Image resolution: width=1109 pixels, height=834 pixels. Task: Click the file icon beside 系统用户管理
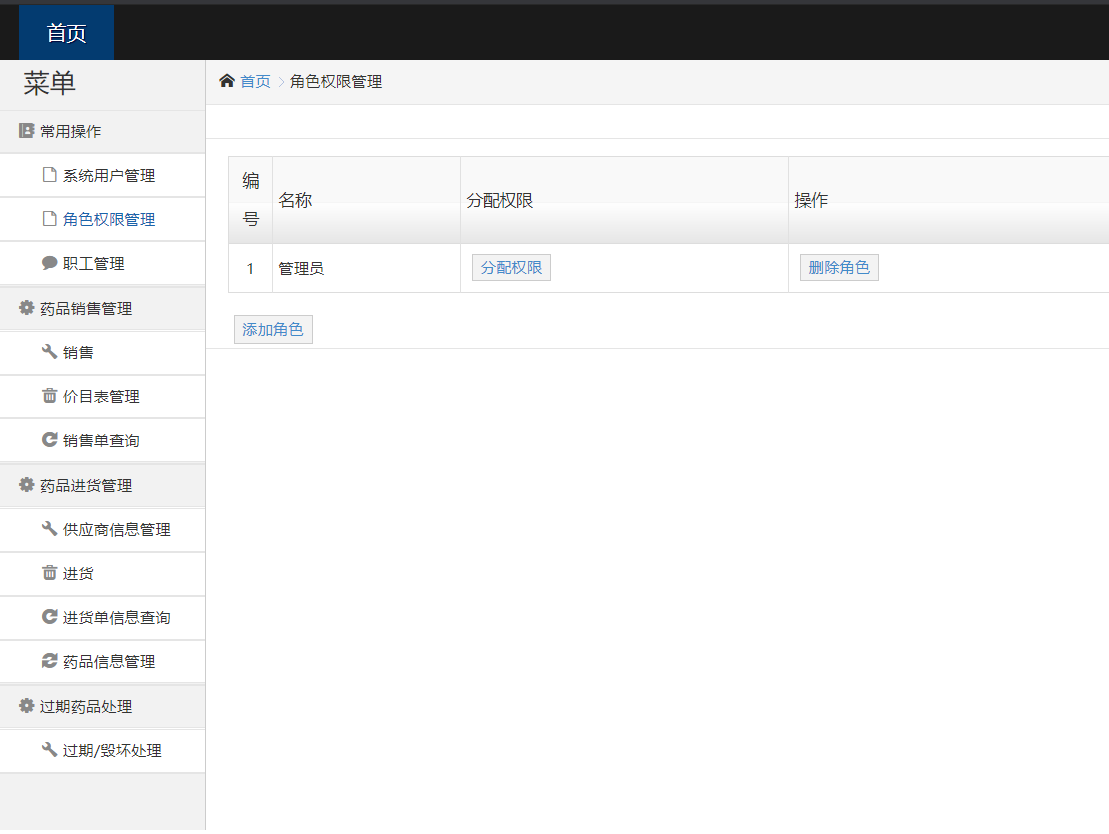click(x=49, y=175)
